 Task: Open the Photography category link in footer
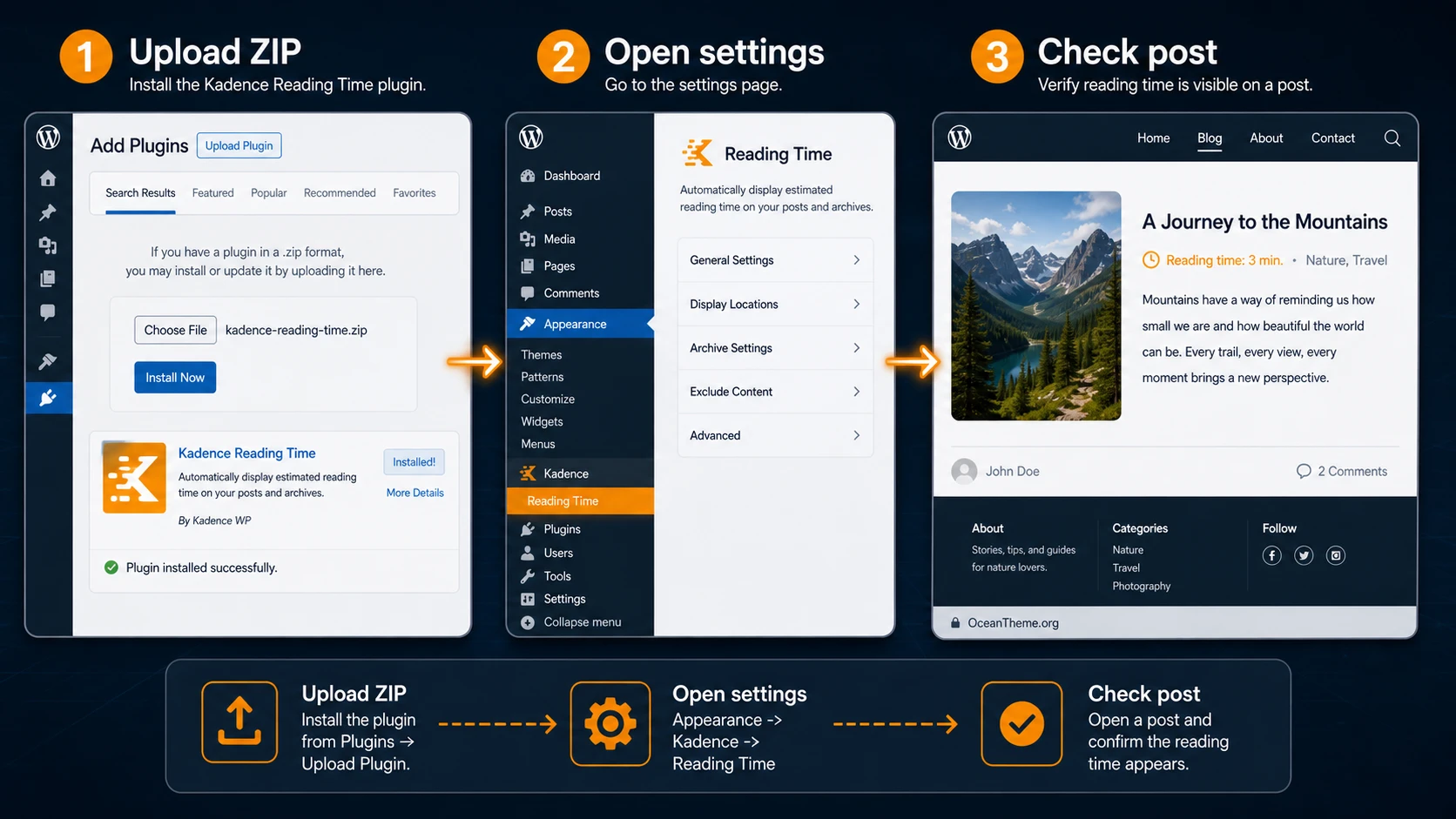tap(1142, 587)
